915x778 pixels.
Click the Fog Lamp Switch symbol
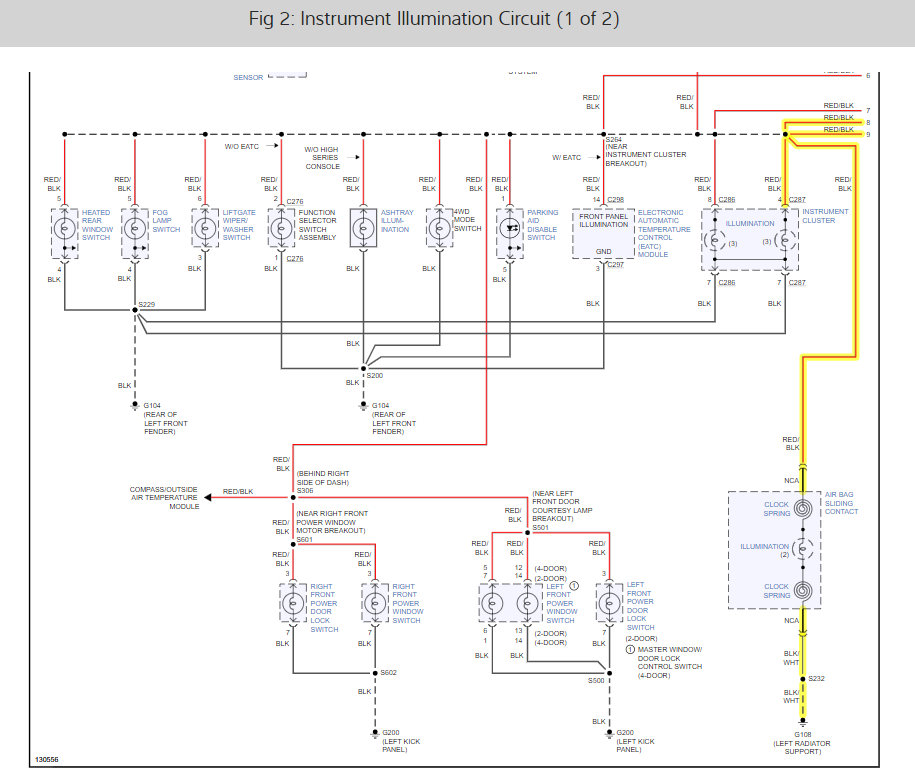pos(133,228)
